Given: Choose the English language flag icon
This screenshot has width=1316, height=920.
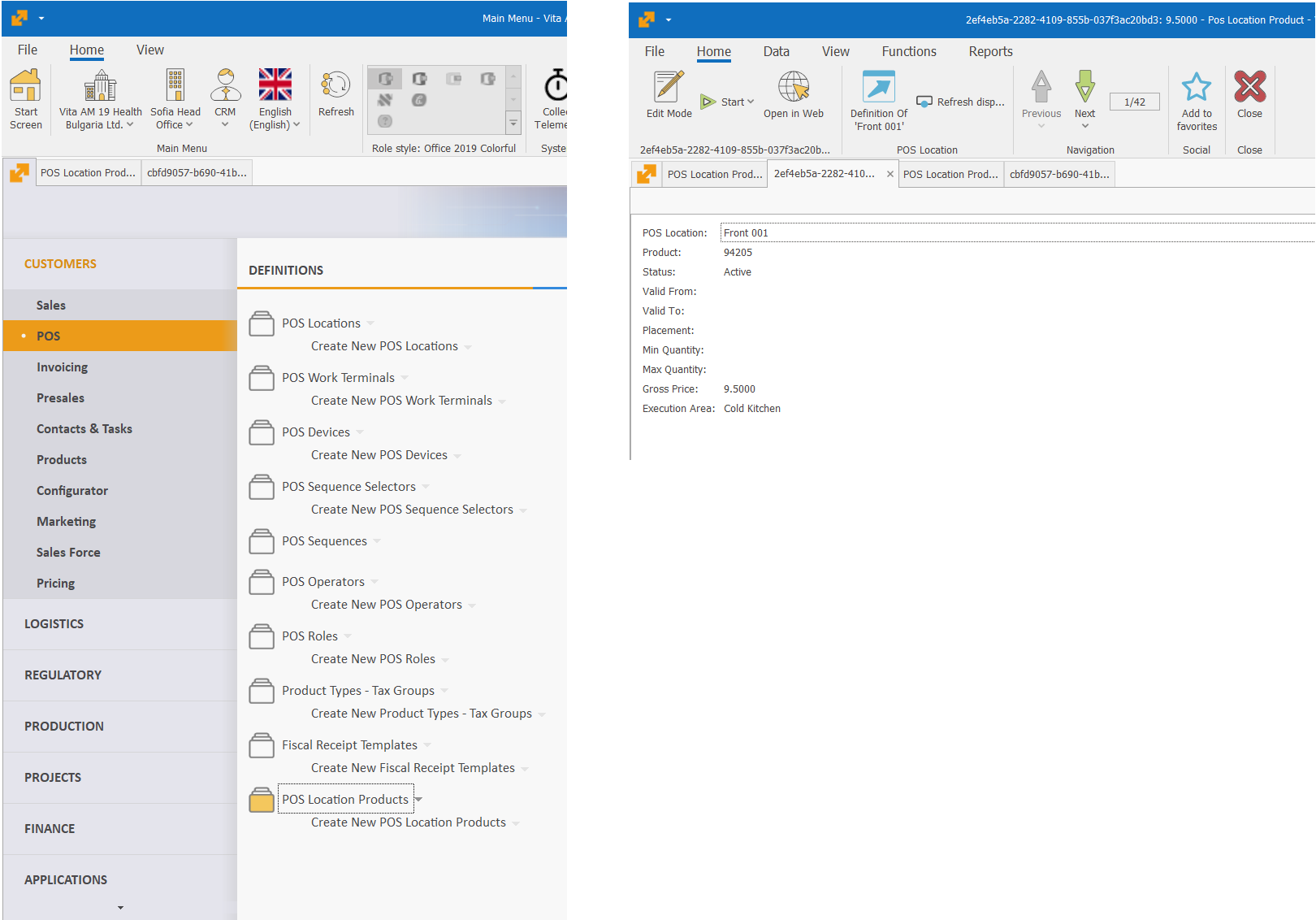Looking at the screenshot, I should pos(275,85).
